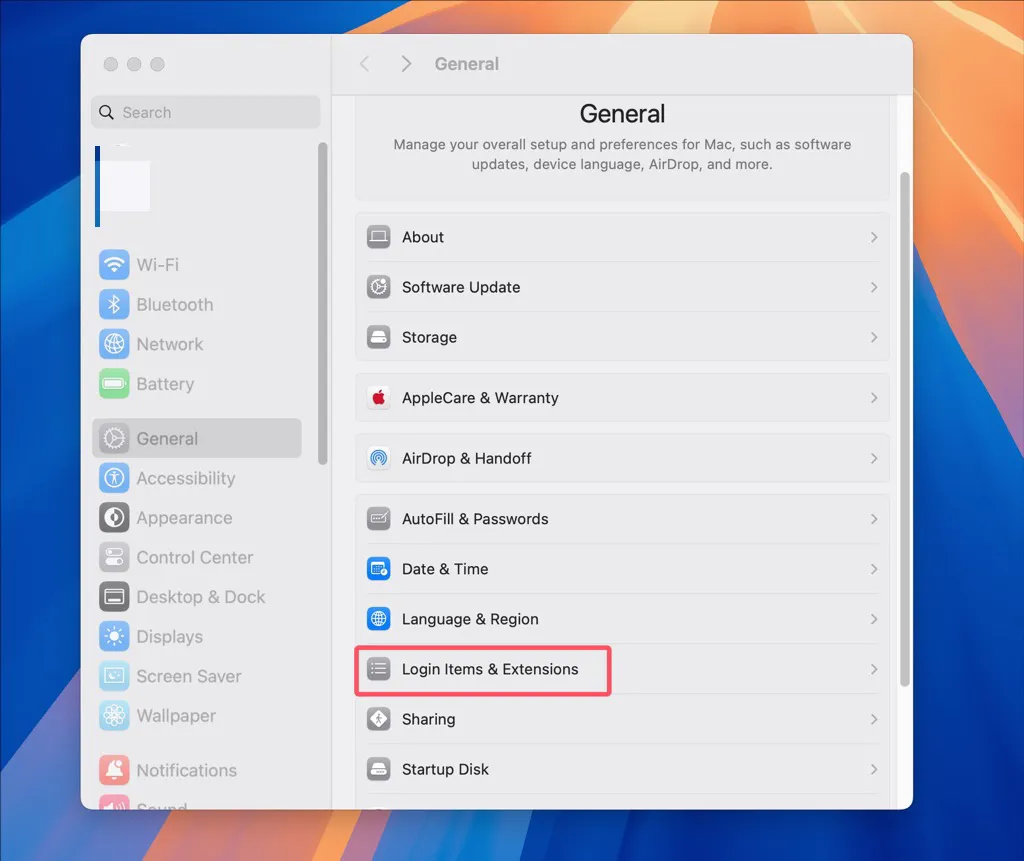
Task: Click the Storage drive icon
Action: point(379,337)
